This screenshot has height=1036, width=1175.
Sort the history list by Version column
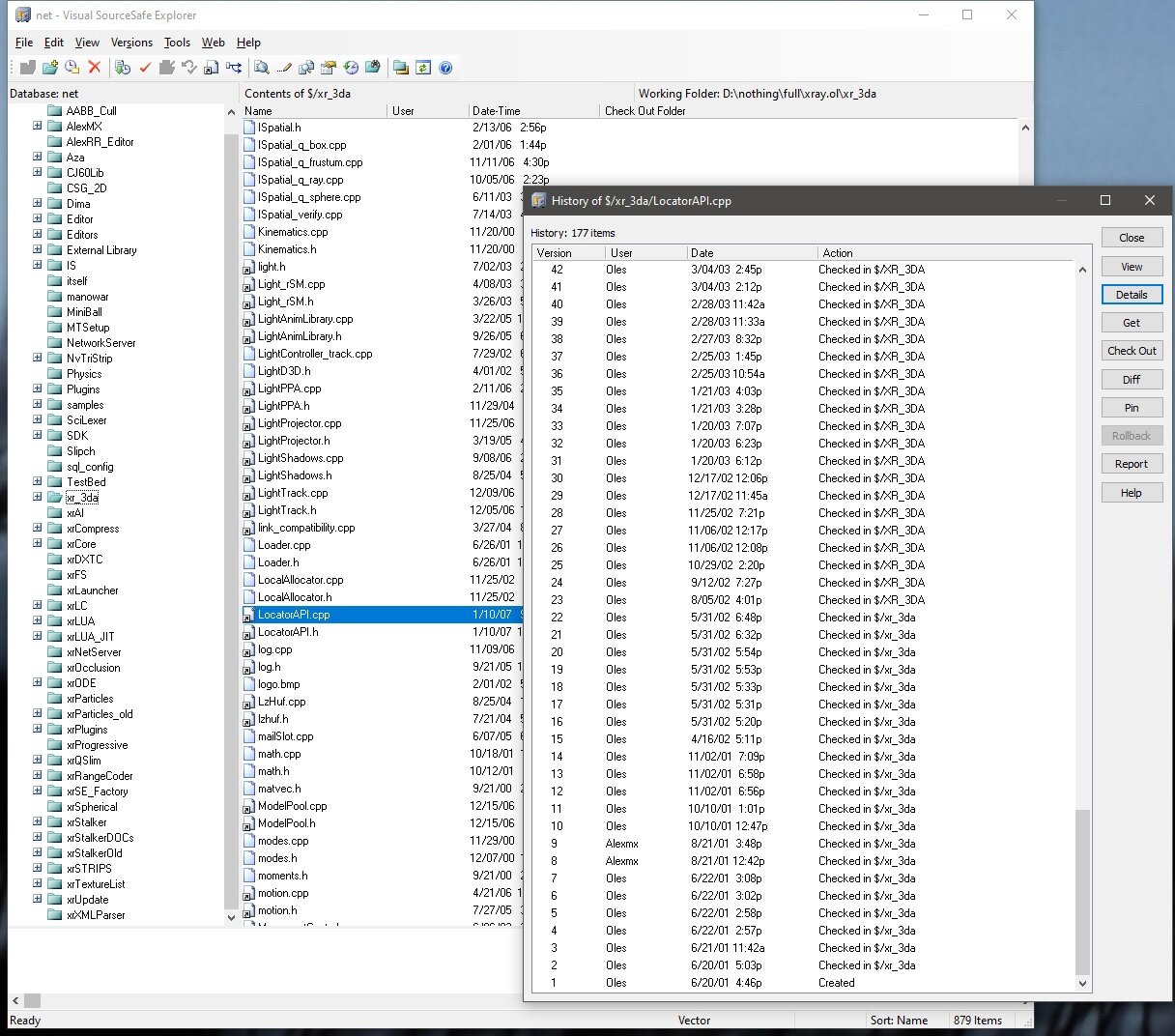pyautogui.click(x=568, y=253)
